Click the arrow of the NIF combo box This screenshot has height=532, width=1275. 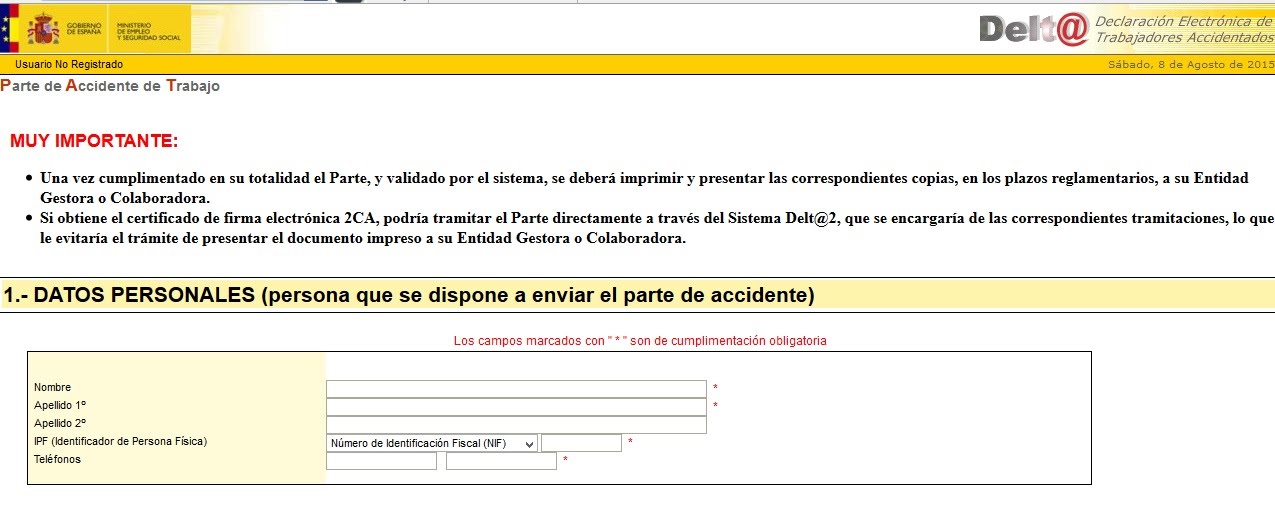529,443
